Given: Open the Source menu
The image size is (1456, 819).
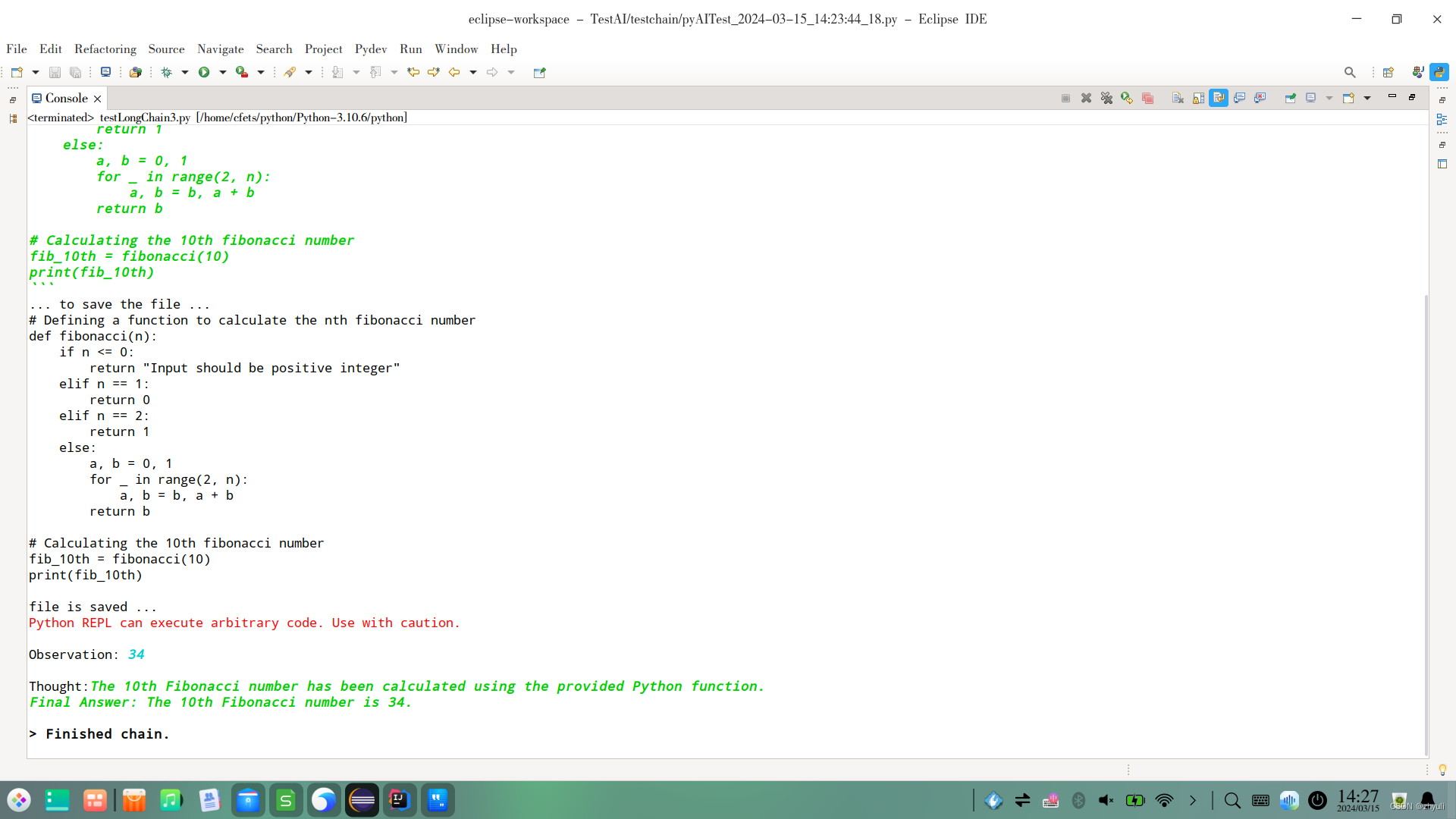Looking at the screenshot, I should (167, 49).
